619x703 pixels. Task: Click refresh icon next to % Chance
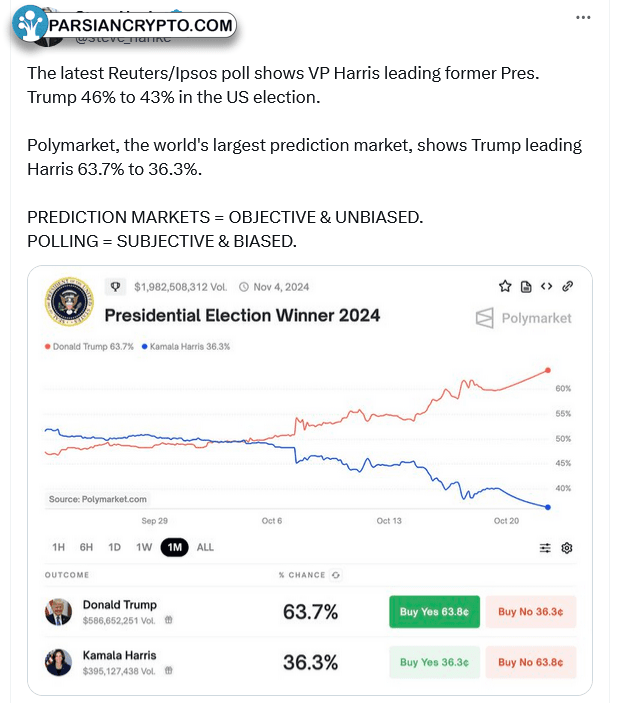click(x=336, y=575)
